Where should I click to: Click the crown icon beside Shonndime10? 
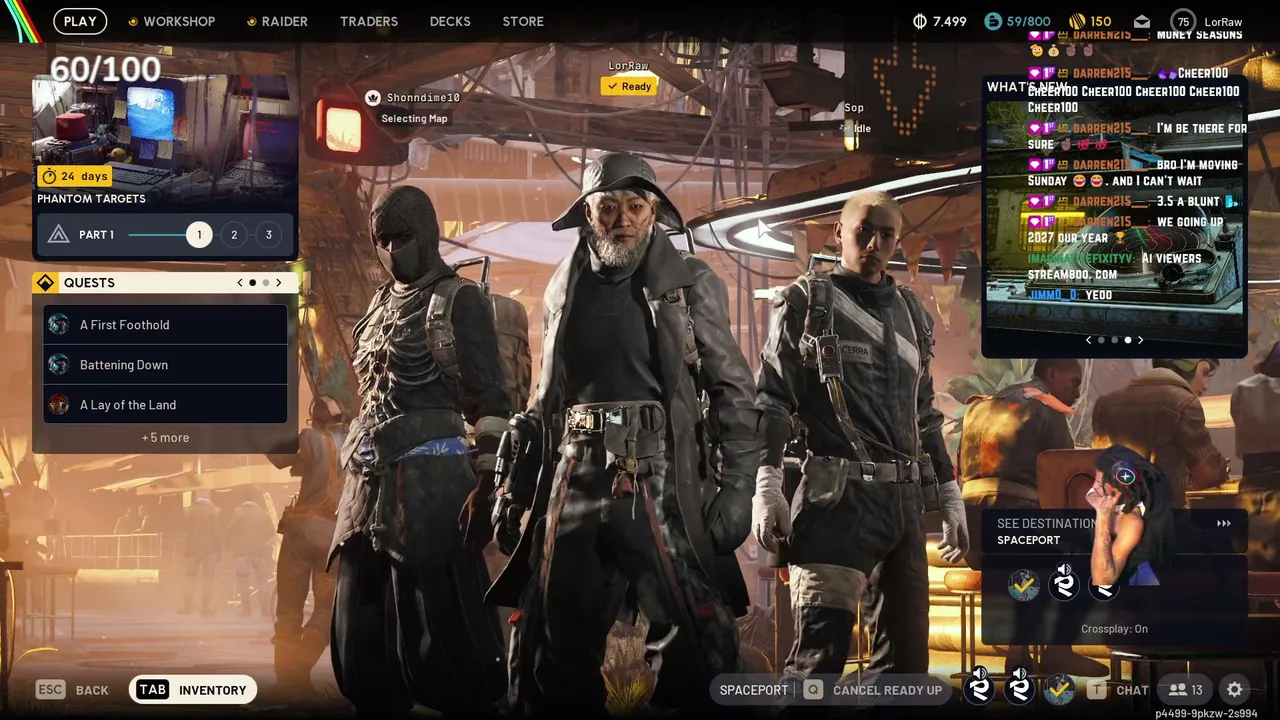[373, 98]
